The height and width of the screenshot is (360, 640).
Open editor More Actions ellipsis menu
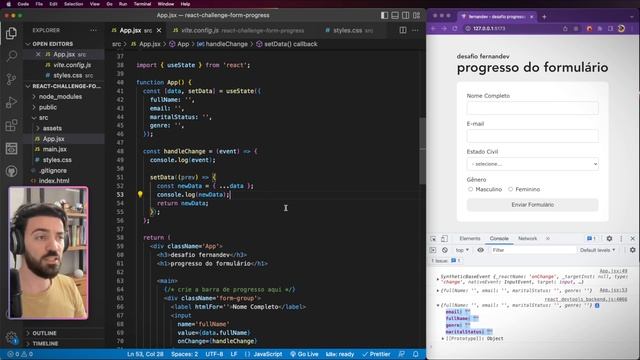point(415,30)
